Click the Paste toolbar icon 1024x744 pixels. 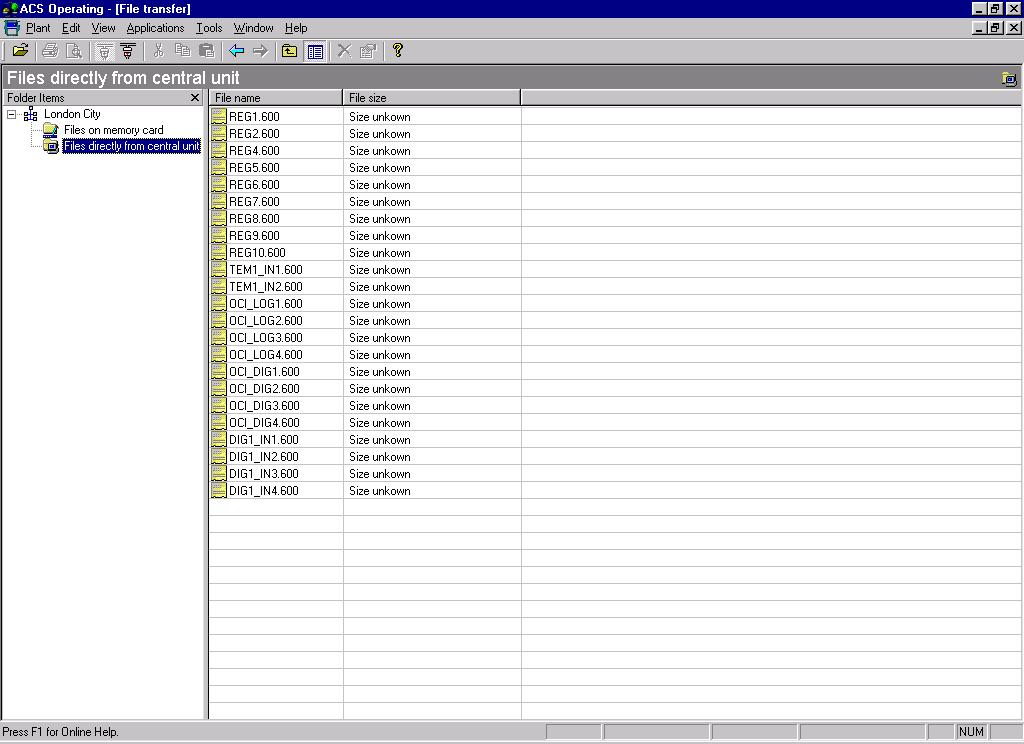(206, 50)
